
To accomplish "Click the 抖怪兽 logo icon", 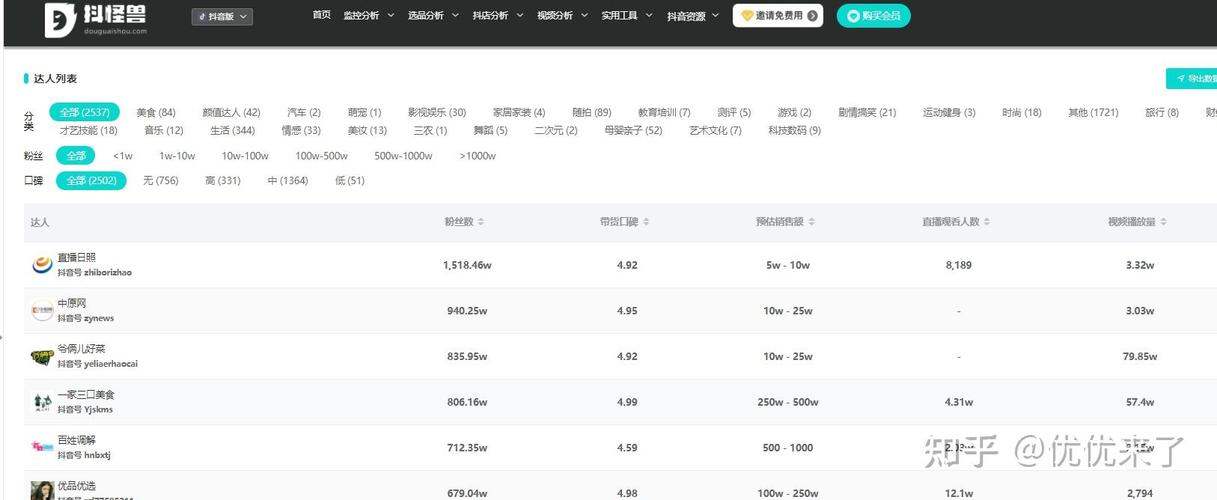I will pos(60,18).
